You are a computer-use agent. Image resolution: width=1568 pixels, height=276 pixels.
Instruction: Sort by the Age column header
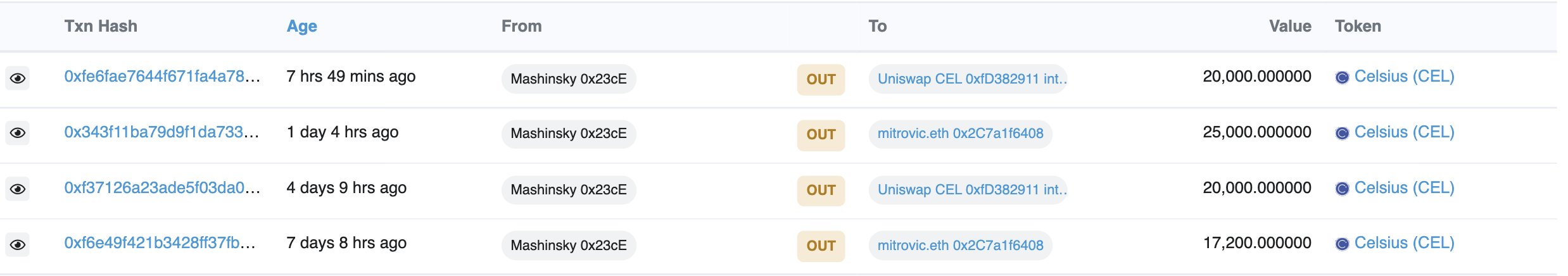click(x=301, y=26)
